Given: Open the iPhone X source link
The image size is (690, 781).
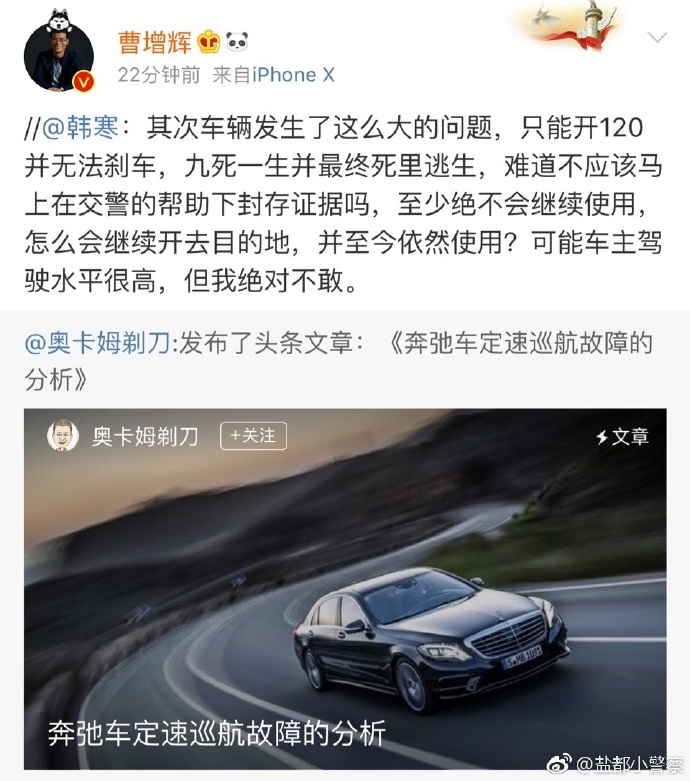Looking at the screenshot, I should (293, 75).
